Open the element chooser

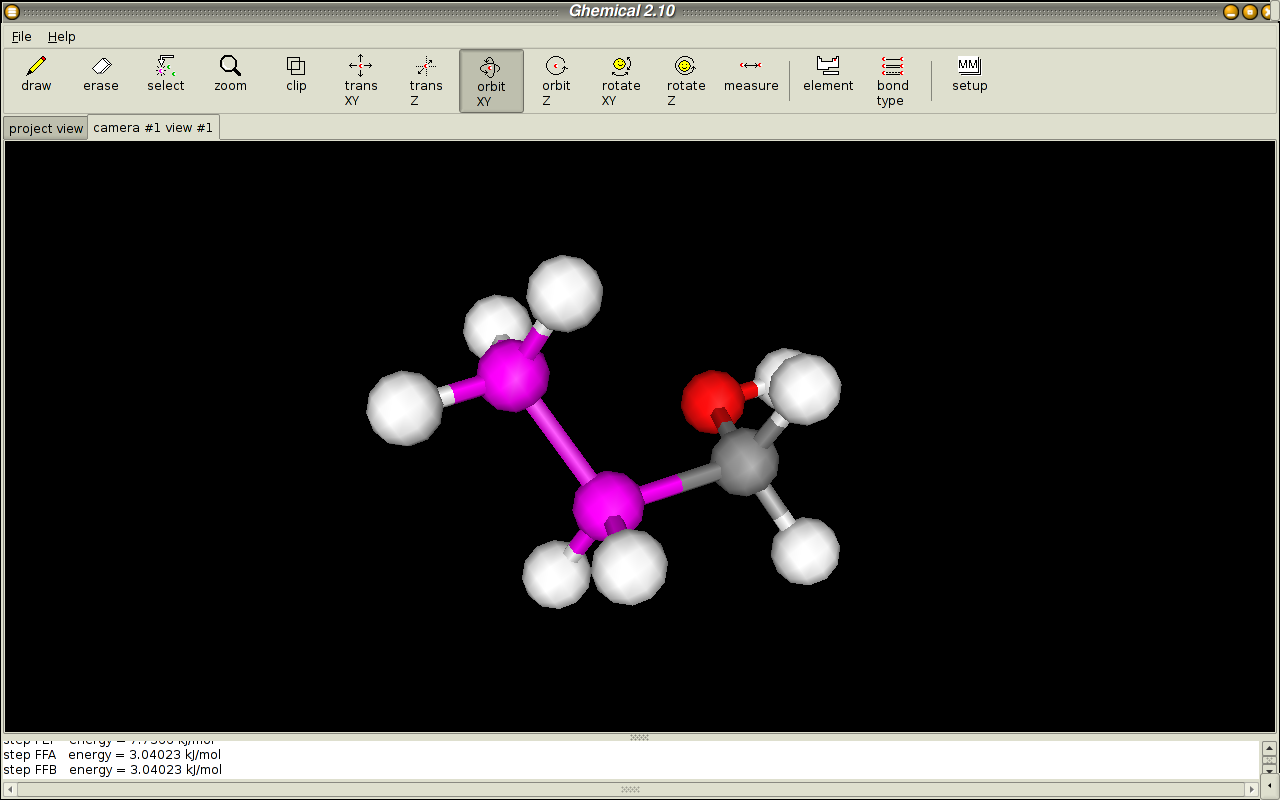[x=828, y=75]
